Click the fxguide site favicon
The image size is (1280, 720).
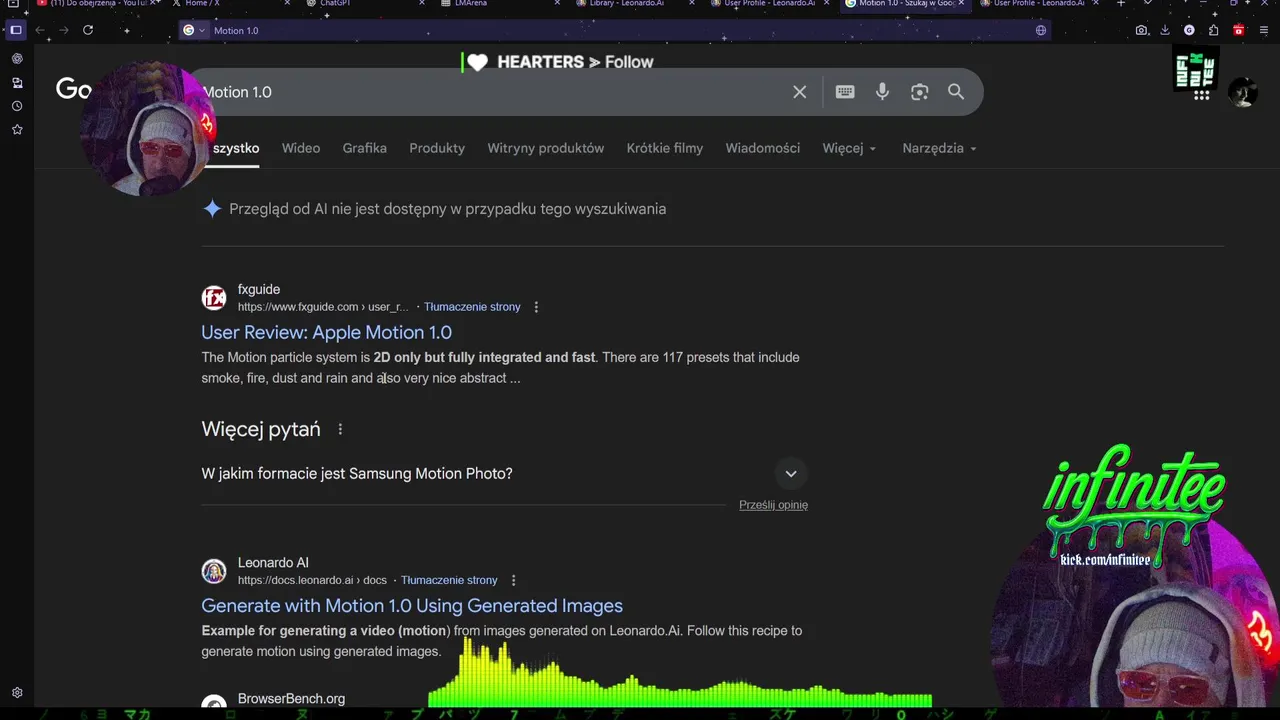214,298
